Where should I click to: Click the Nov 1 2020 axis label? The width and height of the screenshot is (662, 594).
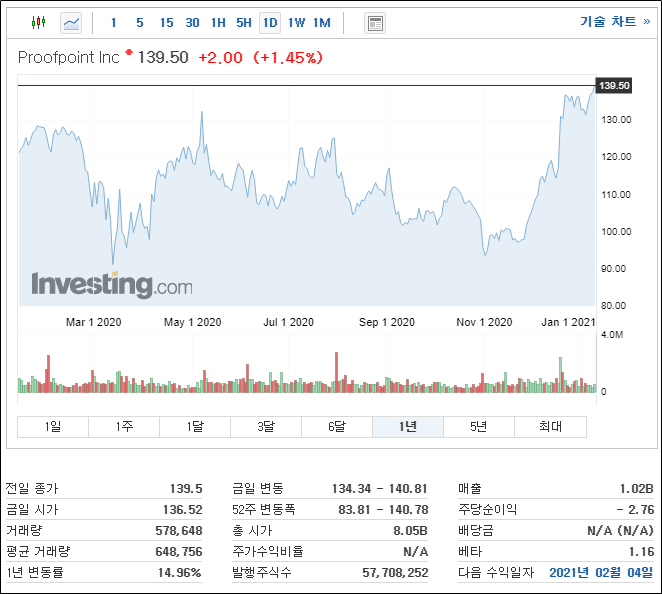tap(484, 322)
